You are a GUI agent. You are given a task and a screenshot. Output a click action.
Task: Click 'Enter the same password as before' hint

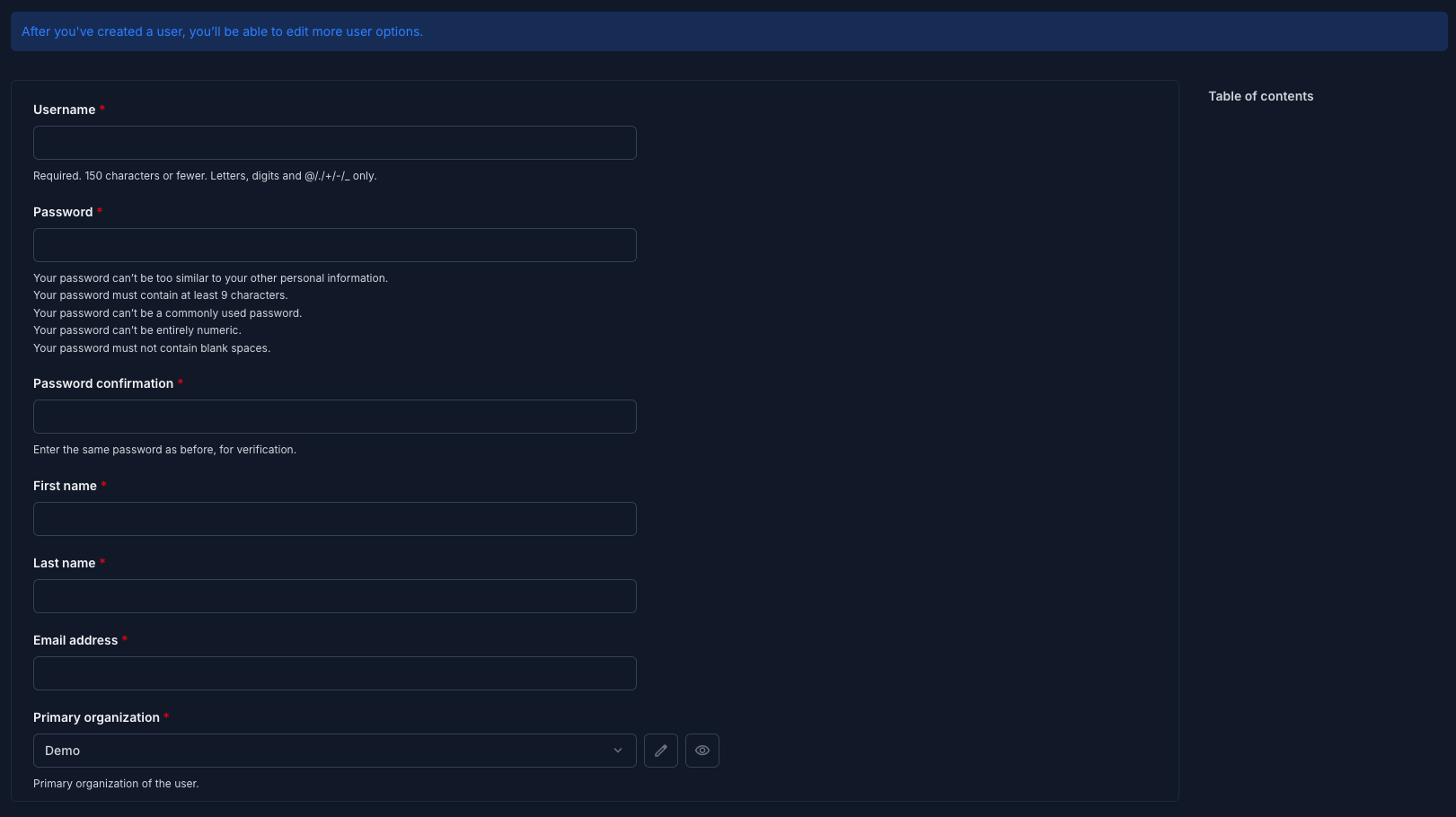point(164,450)
